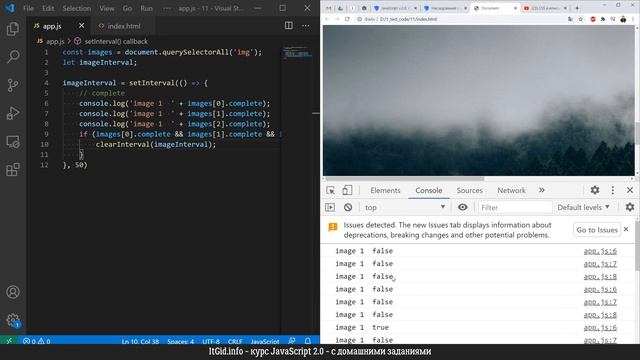Open console settings gear
The width and height of the screenshot is (640, 360).
630,207
